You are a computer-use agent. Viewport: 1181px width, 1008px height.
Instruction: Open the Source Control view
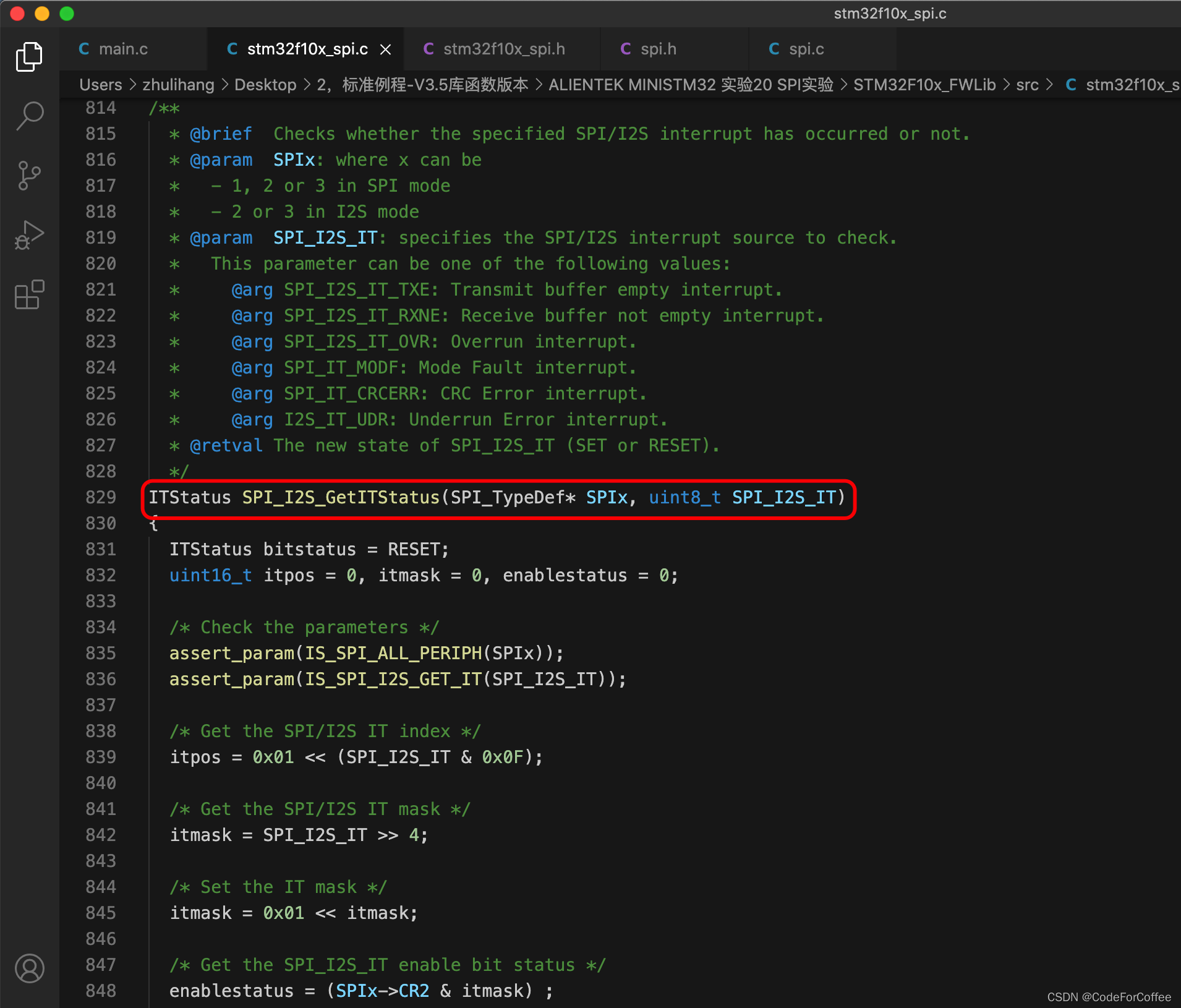[28, 175]
